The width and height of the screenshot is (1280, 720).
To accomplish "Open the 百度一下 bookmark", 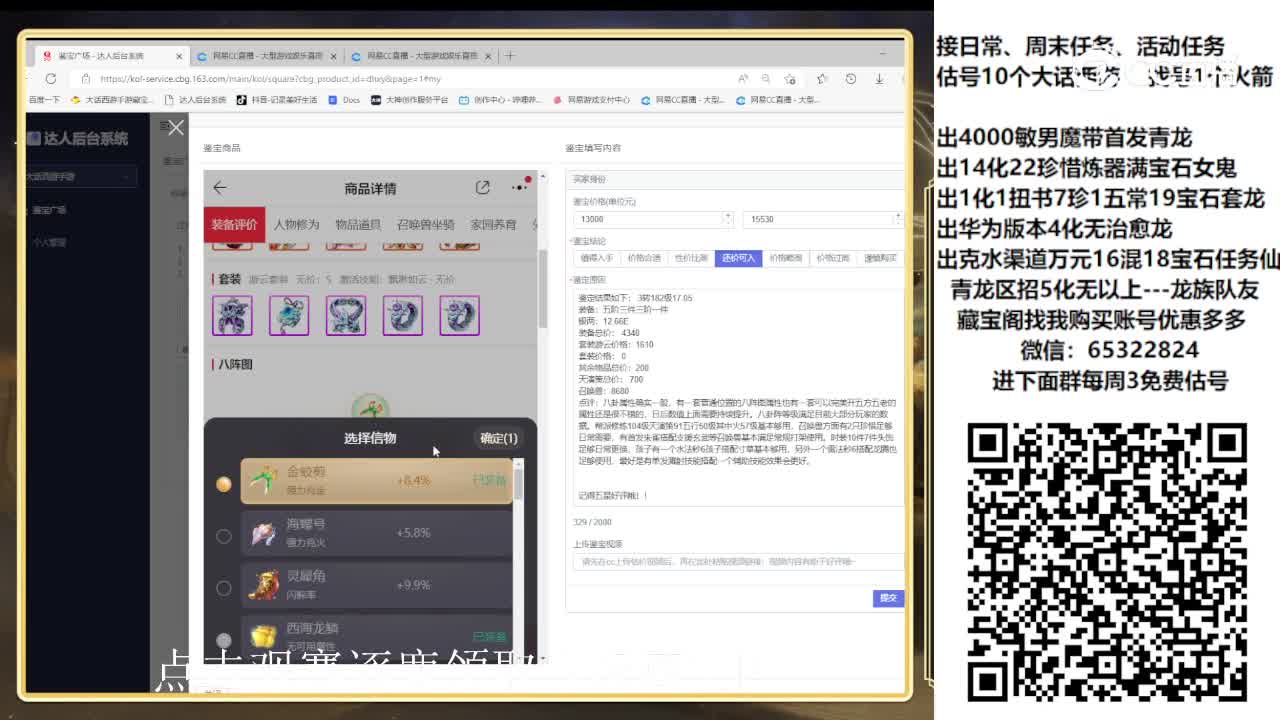I will coord(44,100).
